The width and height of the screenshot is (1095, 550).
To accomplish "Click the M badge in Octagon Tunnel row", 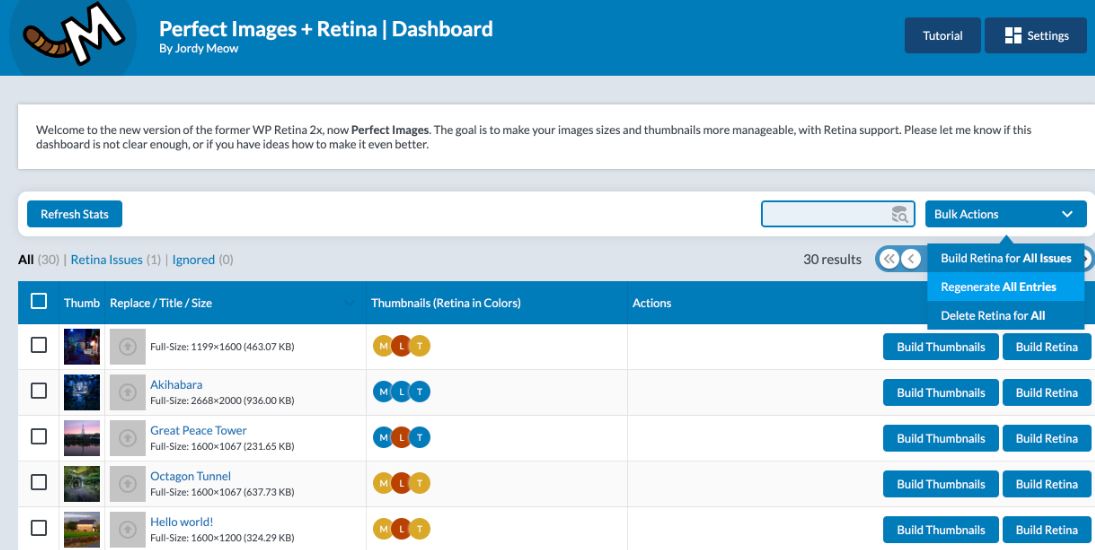I will coord(383,484).
